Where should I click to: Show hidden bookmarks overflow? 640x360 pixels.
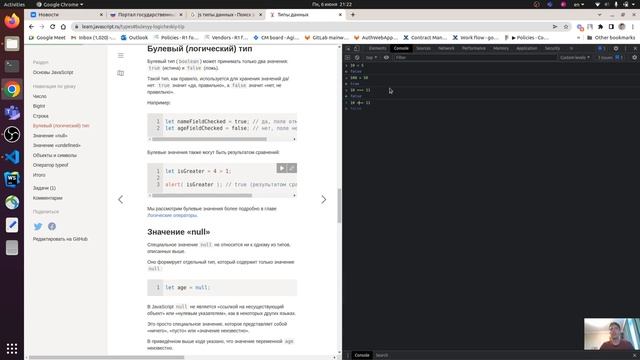coord(578,38)
